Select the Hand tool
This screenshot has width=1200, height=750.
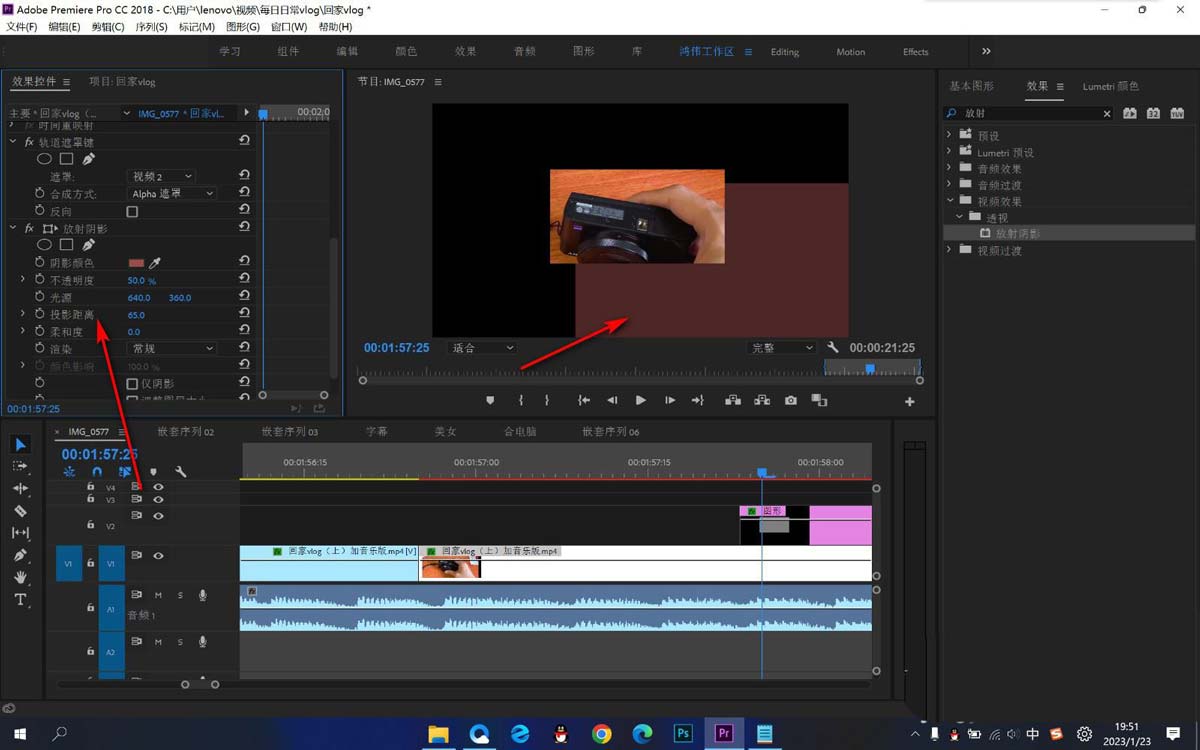pyautogui.click(x=20, y=577)
